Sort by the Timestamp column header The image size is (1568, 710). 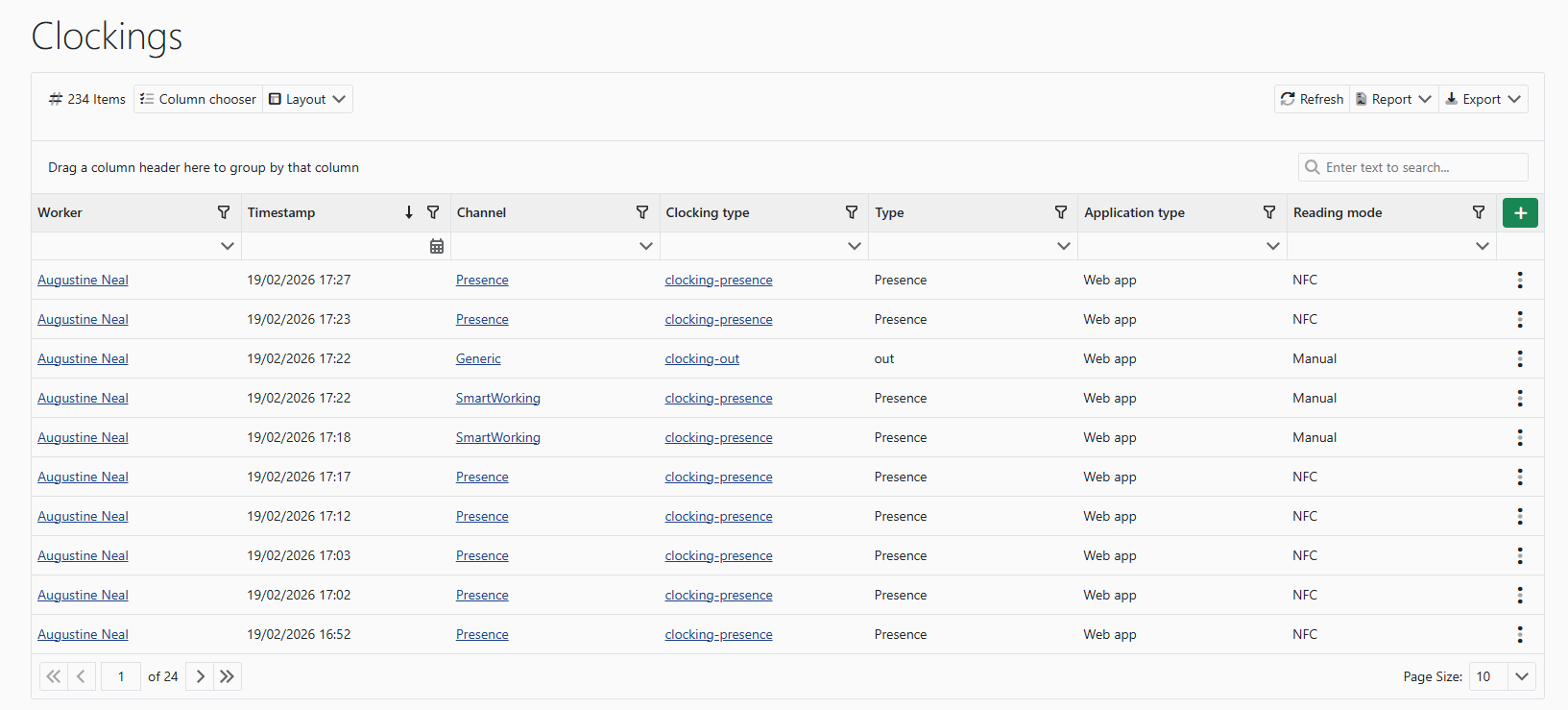tap(281, 212)
